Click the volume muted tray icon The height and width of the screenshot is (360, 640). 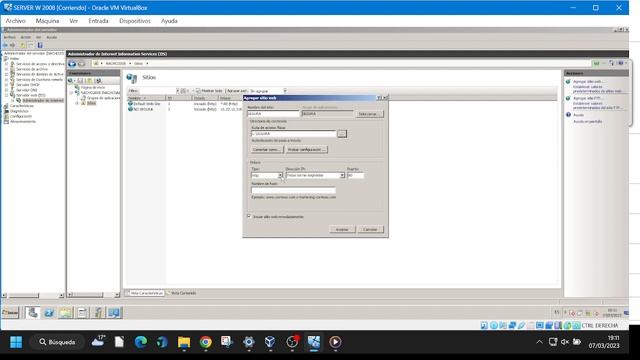565,342
